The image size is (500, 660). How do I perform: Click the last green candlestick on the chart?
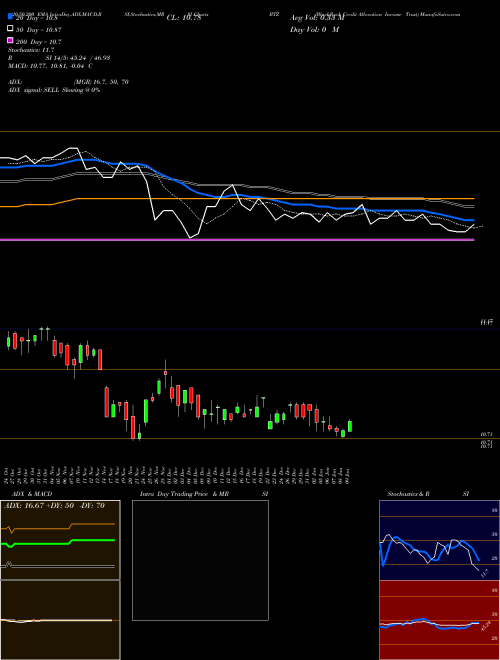click(350, 426)
